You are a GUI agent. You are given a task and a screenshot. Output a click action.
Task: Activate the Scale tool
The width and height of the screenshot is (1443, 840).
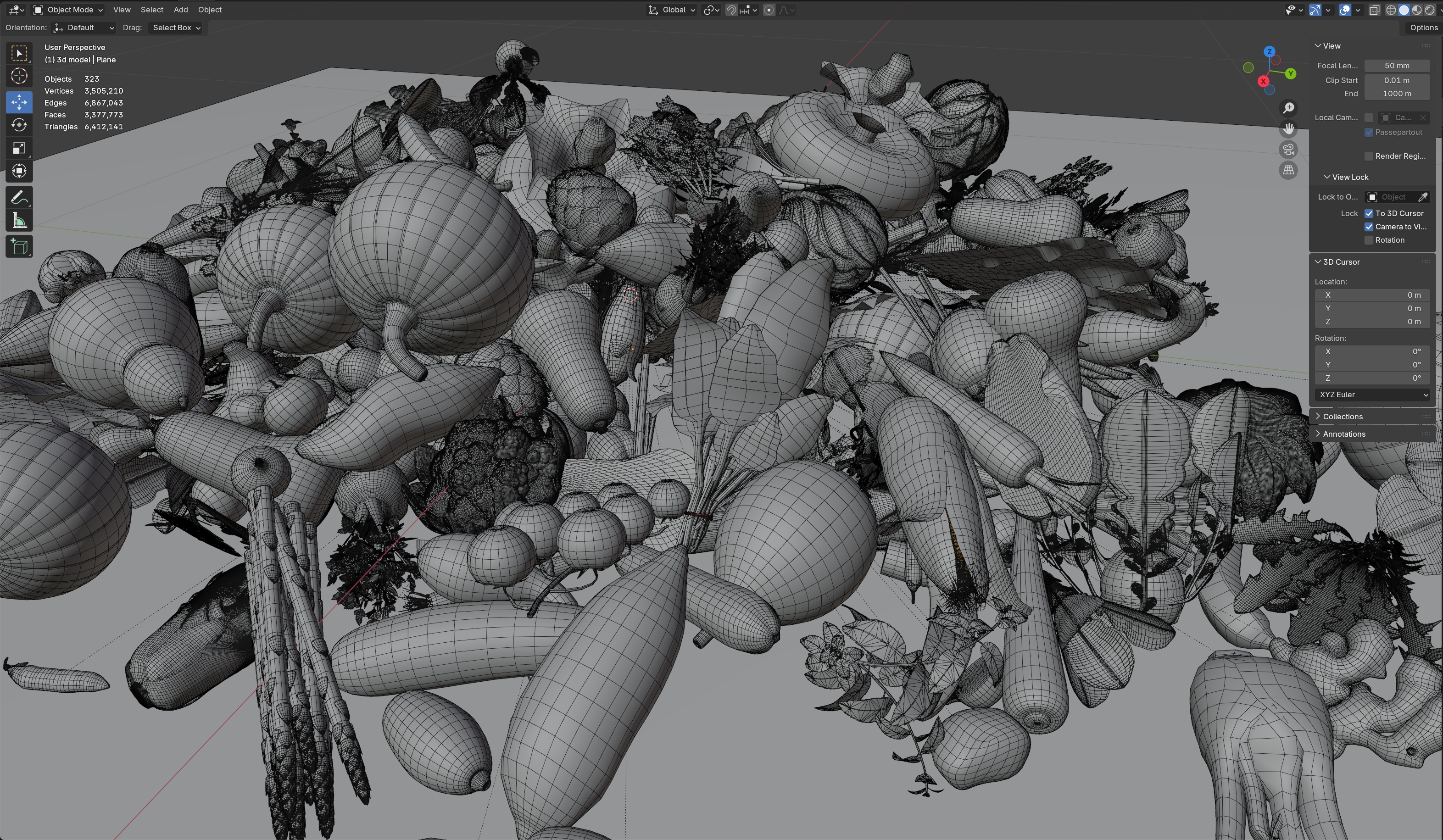[19, 148]
